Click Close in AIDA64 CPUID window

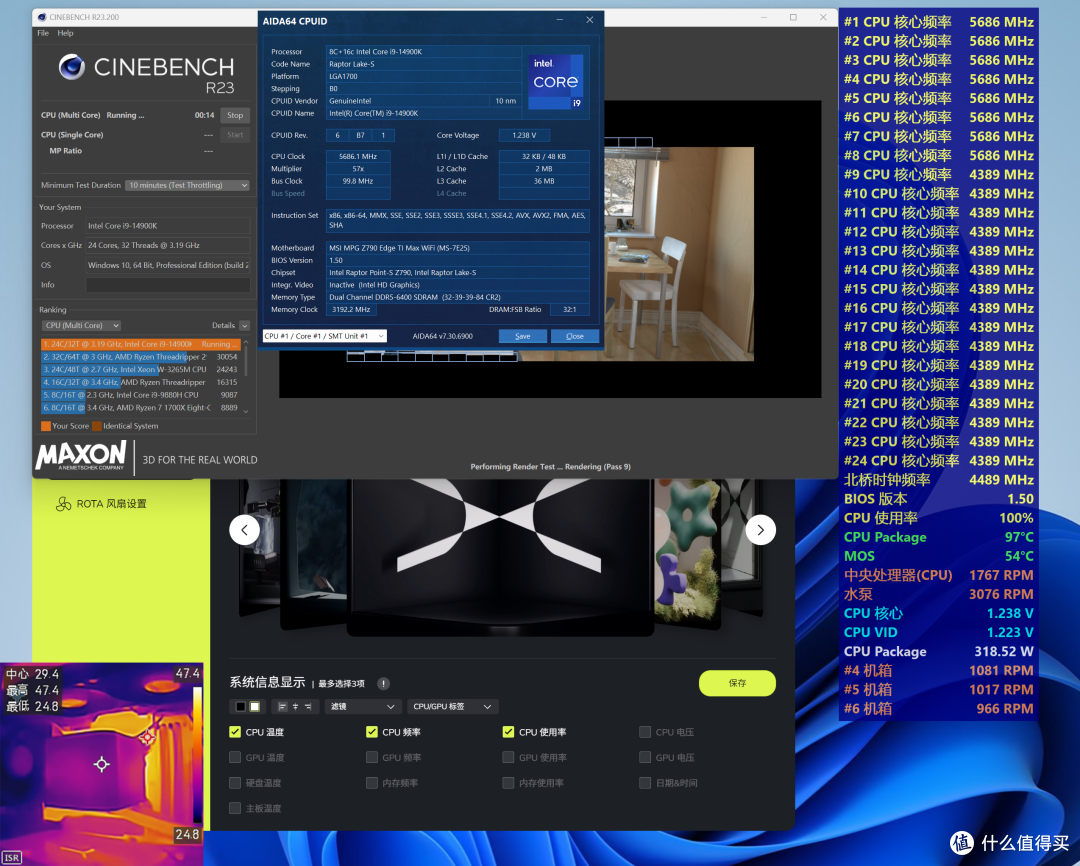tap(574, 336)
